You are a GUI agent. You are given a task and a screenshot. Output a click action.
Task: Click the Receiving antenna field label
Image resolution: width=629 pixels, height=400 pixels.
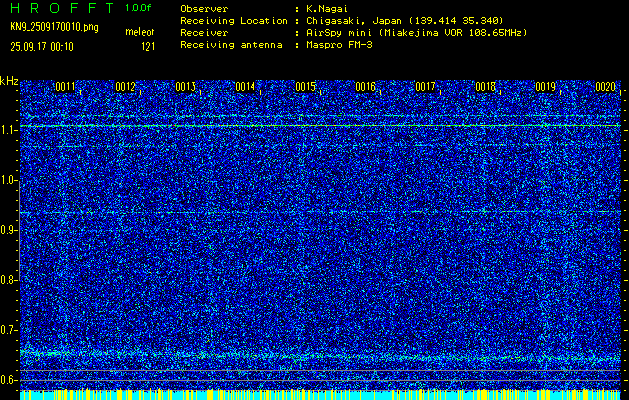click(x=231, y=45)
